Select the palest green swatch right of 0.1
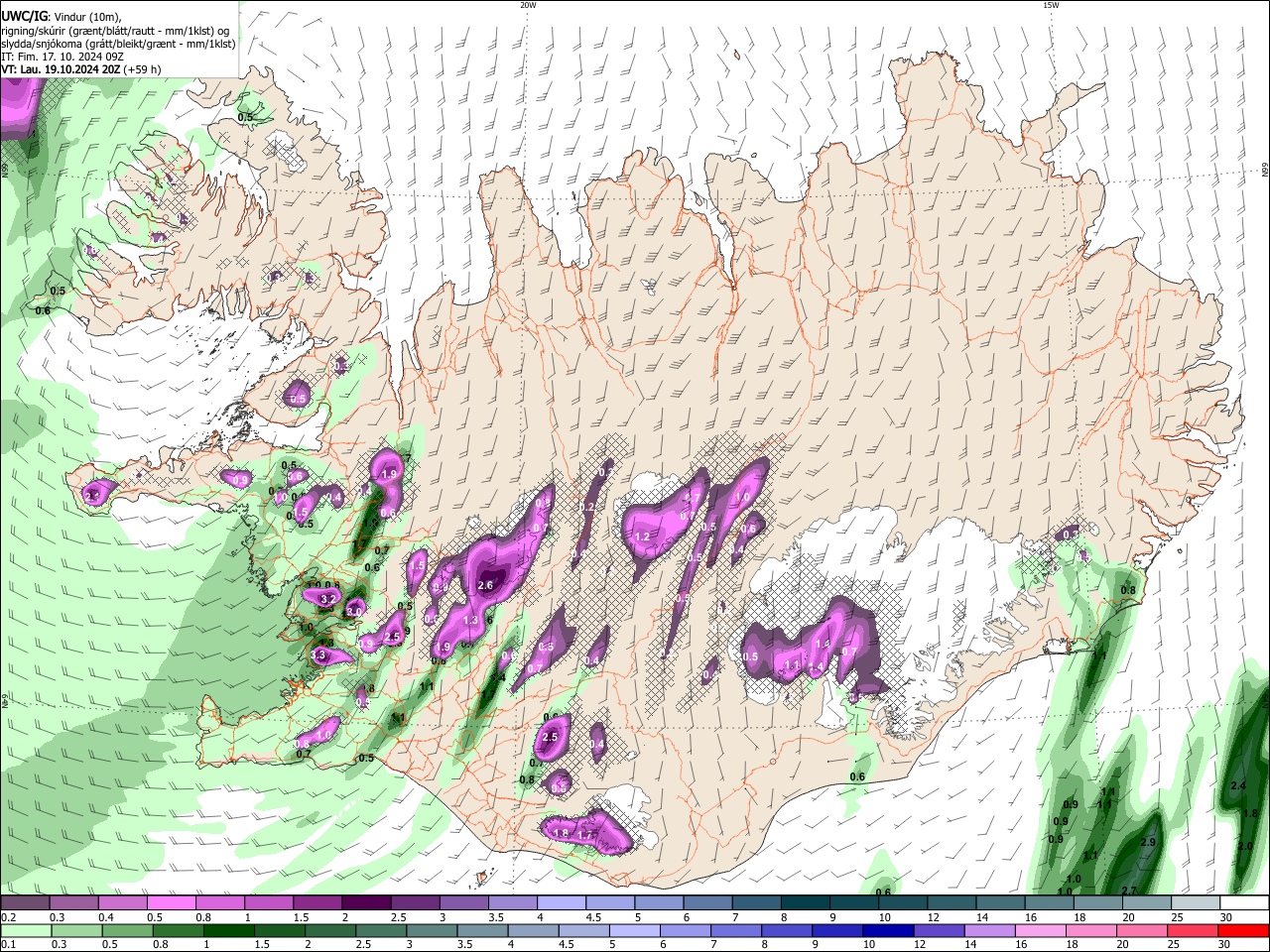The width and height of the screenshot is (1270, 952). click(x=25, y=930)
